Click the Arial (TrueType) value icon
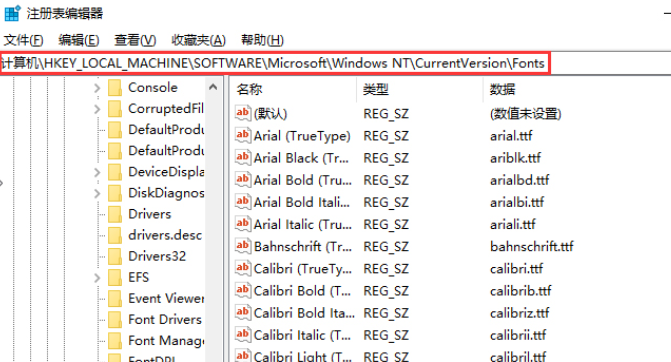 tap(243, 135)
